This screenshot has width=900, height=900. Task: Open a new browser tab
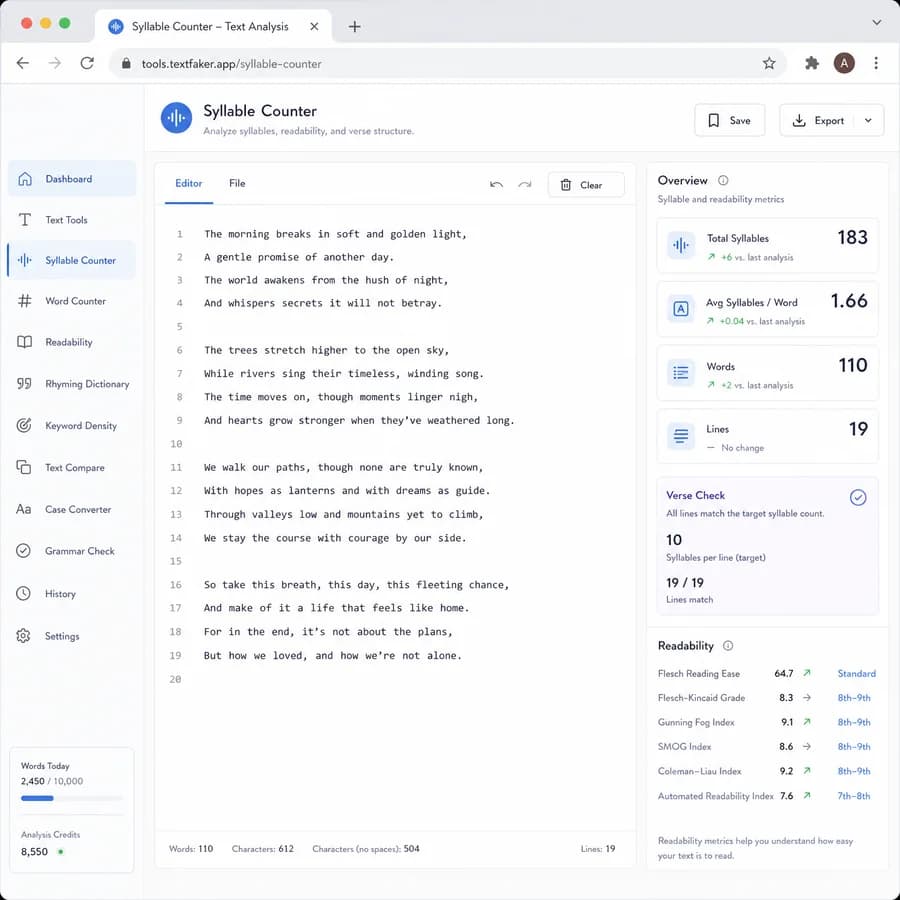355,26
